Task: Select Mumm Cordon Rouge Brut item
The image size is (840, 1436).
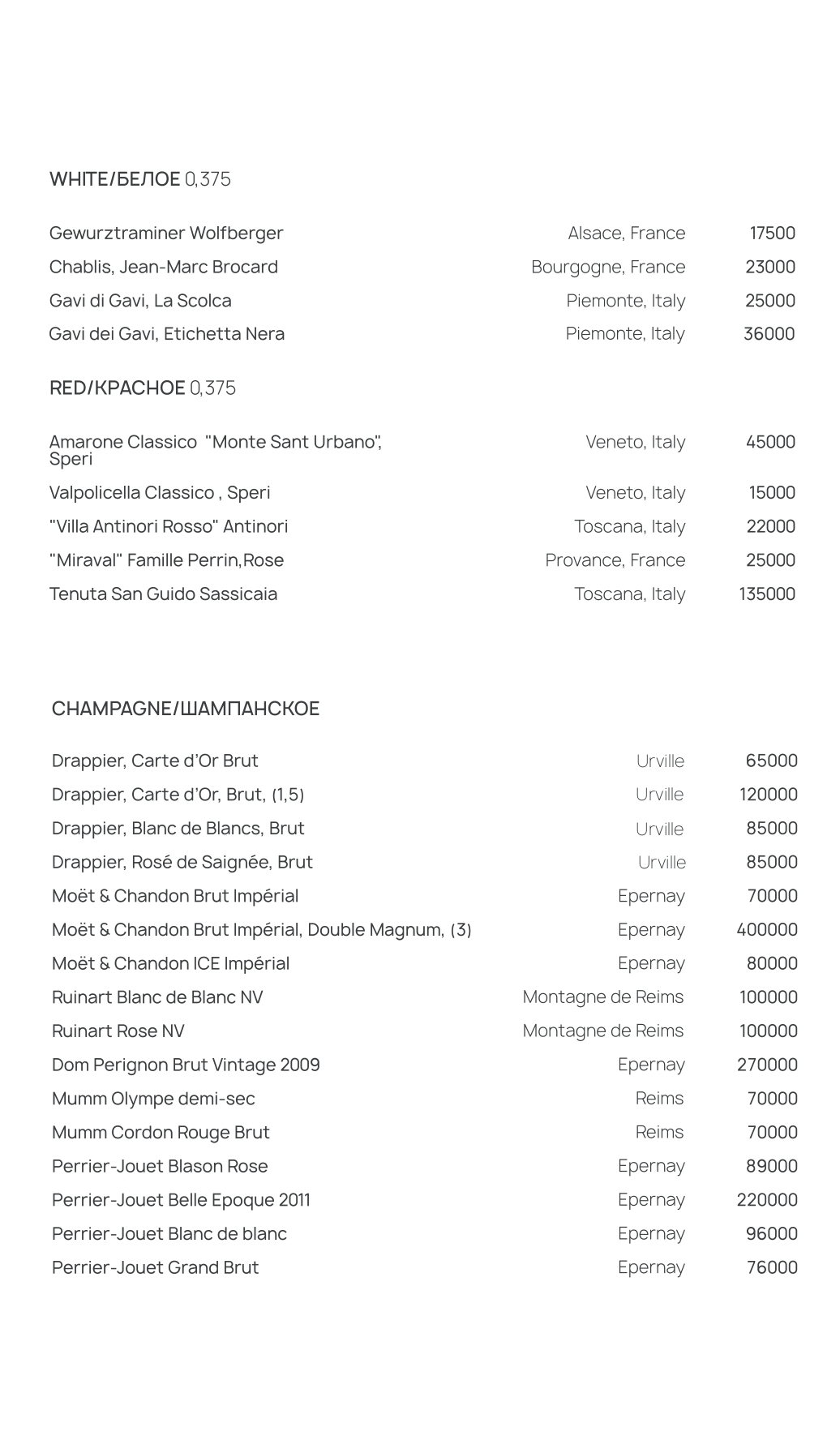Action: coord(161,1133)
